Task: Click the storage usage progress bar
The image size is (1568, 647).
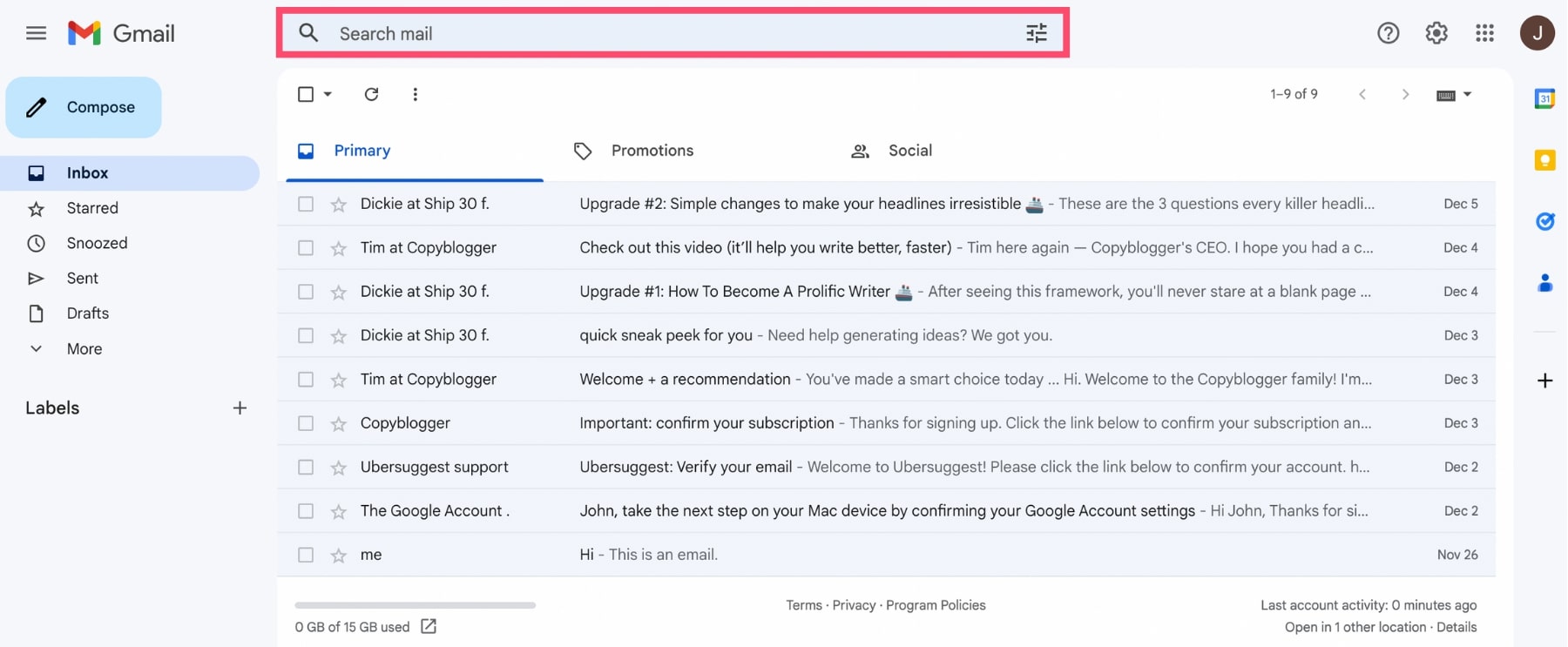Action: pyautogui.click(x=415, y=604)
